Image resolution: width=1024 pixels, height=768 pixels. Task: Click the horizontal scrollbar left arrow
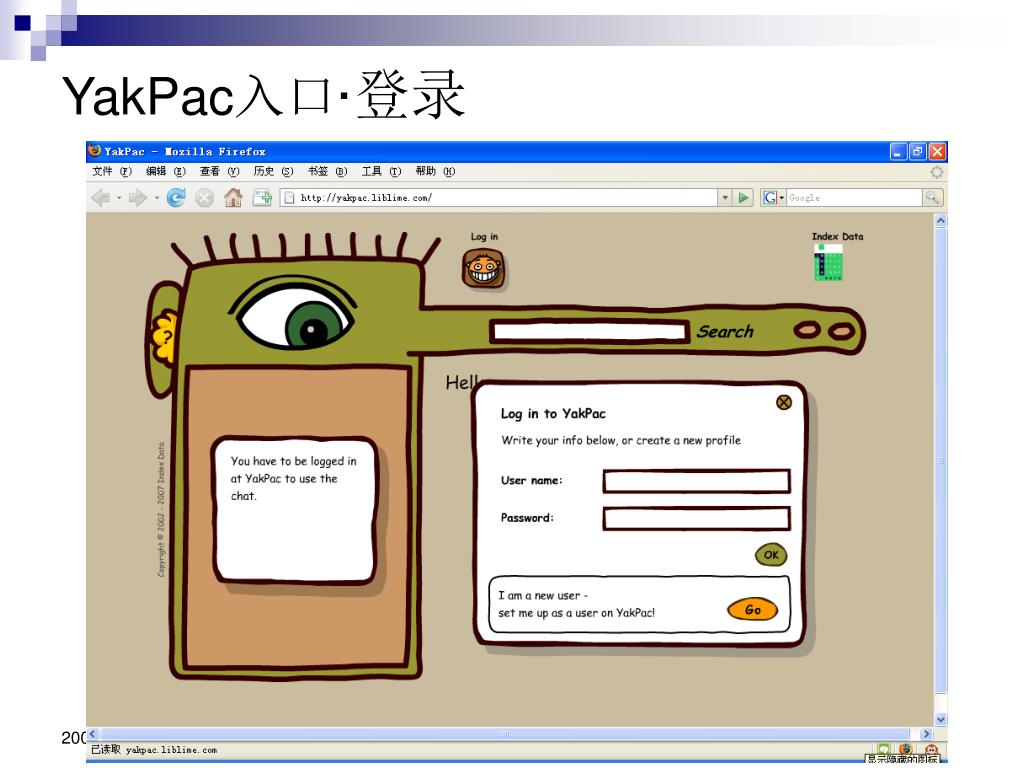click(93, 734)
